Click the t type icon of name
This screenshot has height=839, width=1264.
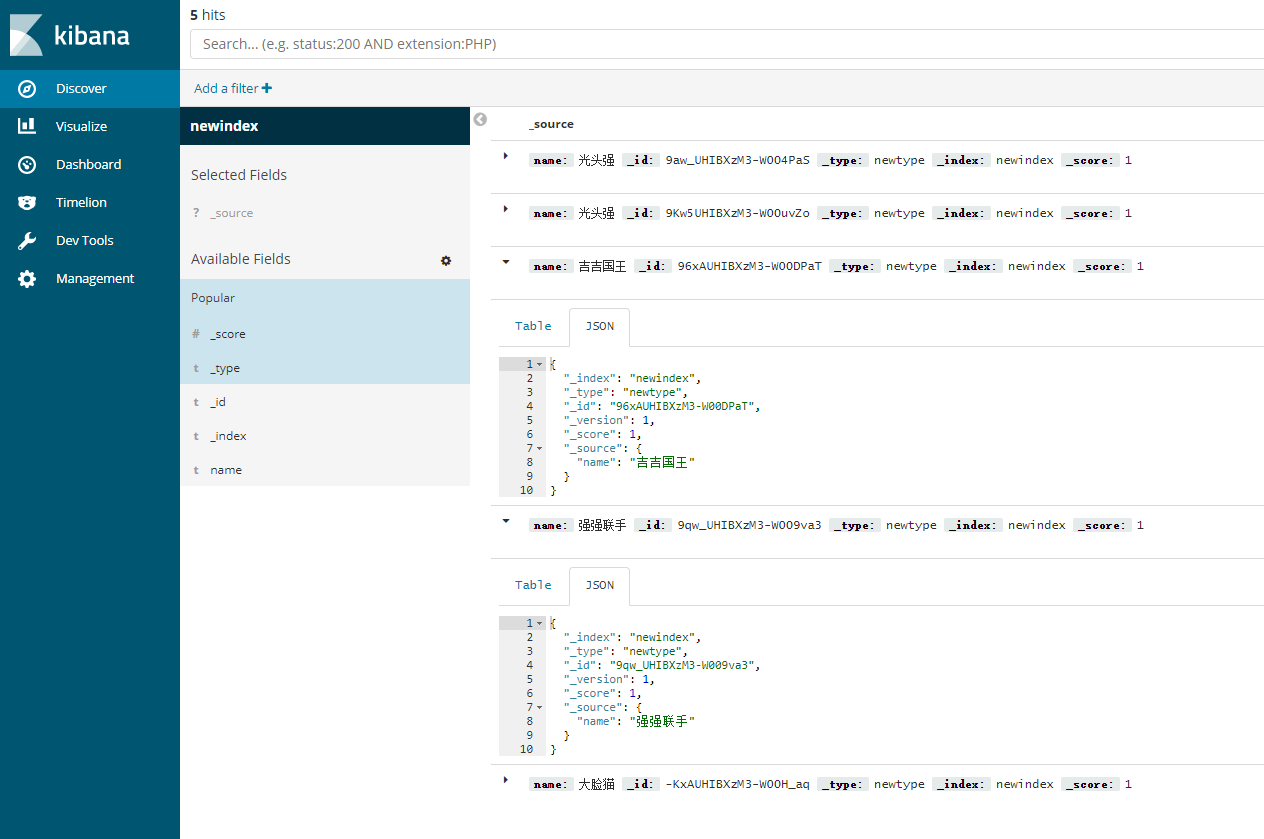click(196, 470)
